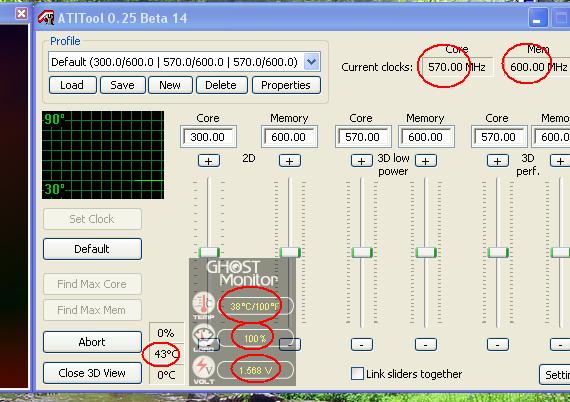The height and width of the screenshot is (402, 570).
Task: Open the Profile dropdown arrow
Action: (312, 62)
